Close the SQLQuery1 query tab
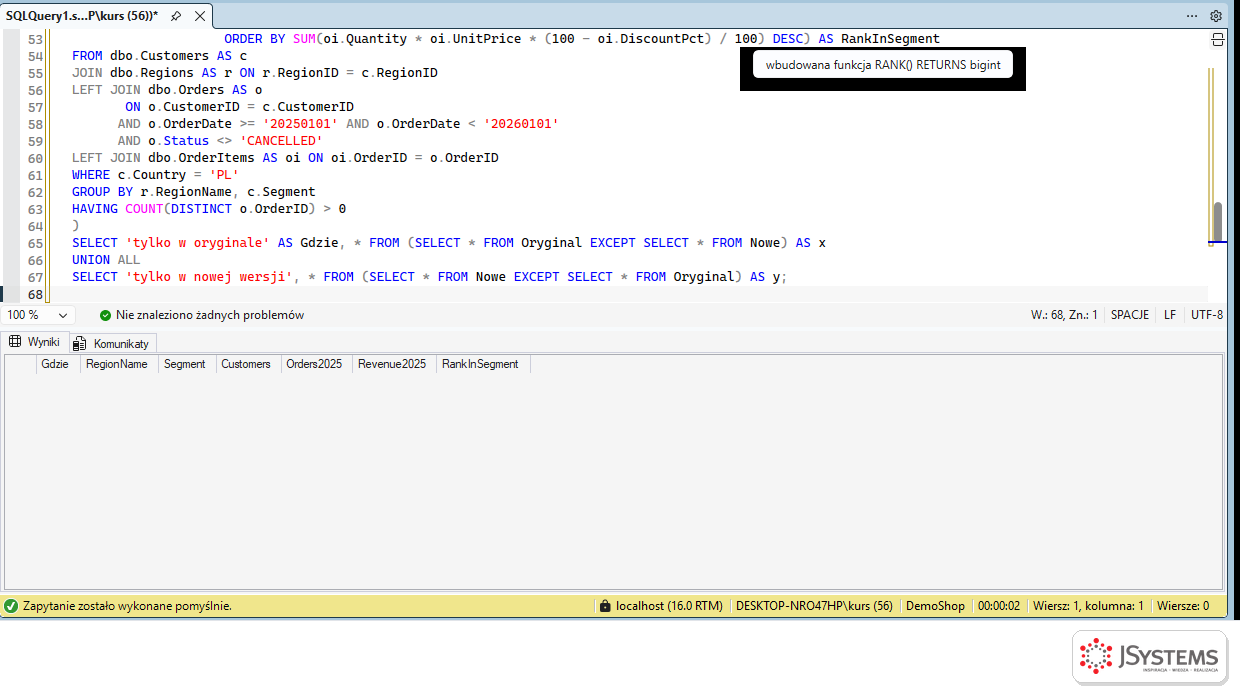 click(x=199, y=16)
